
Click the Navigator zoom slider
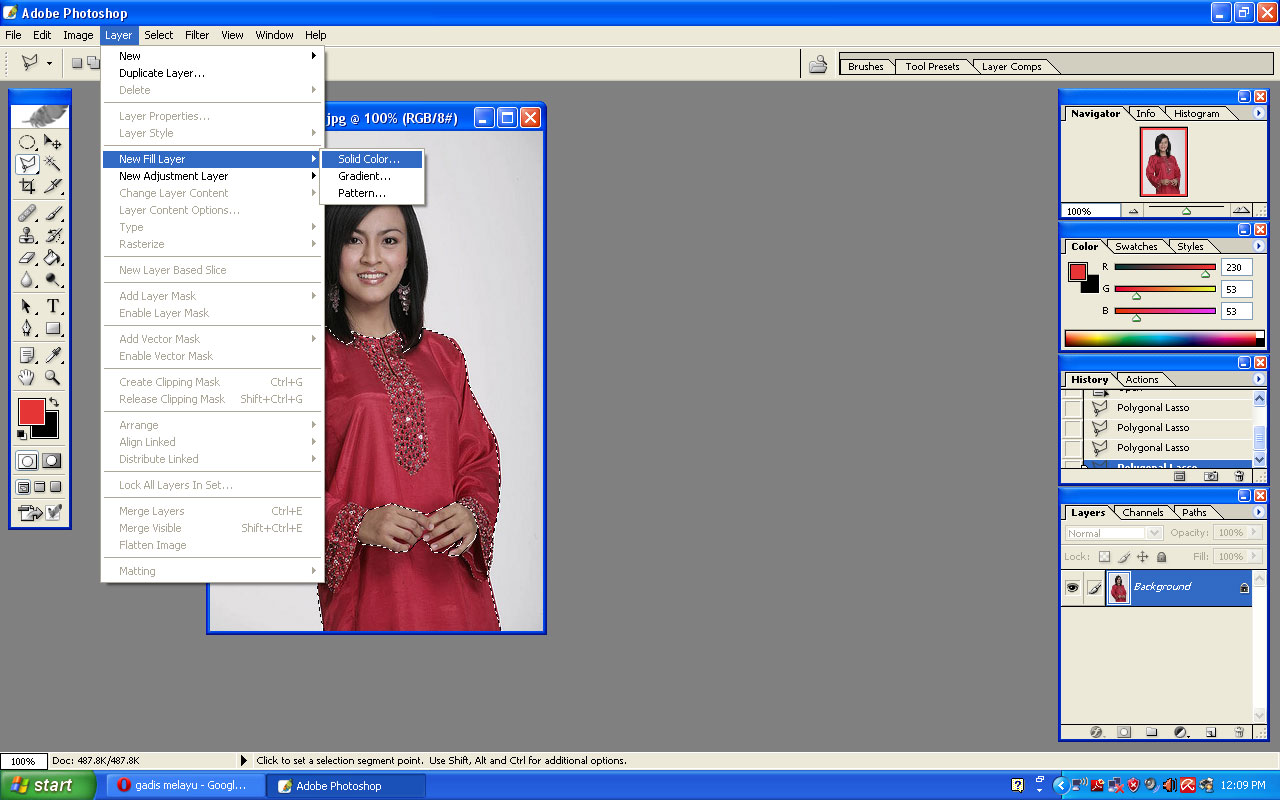tap(1186, 211)
